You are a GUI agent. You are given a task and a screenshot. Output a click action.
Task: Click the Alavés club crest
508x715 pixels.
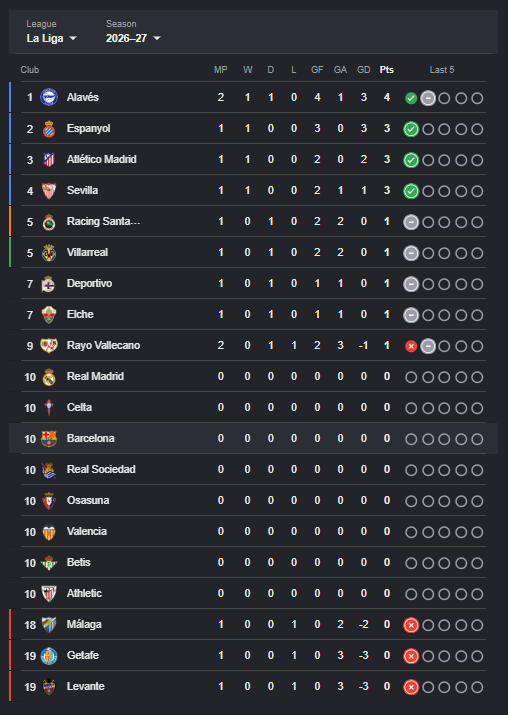pos(49,97)
